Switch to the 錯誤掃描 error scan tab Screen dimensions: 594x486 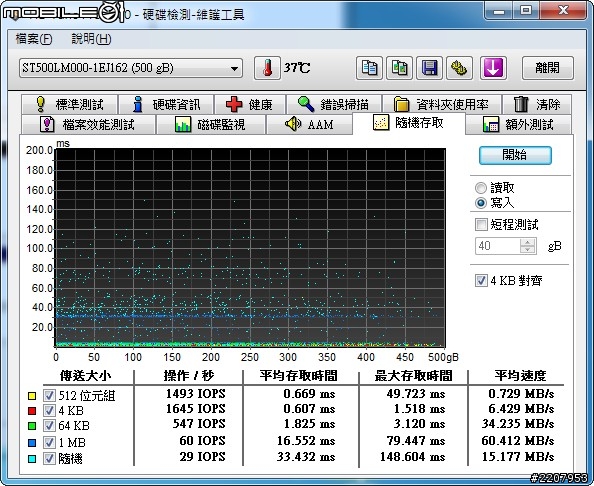point(334,104)
